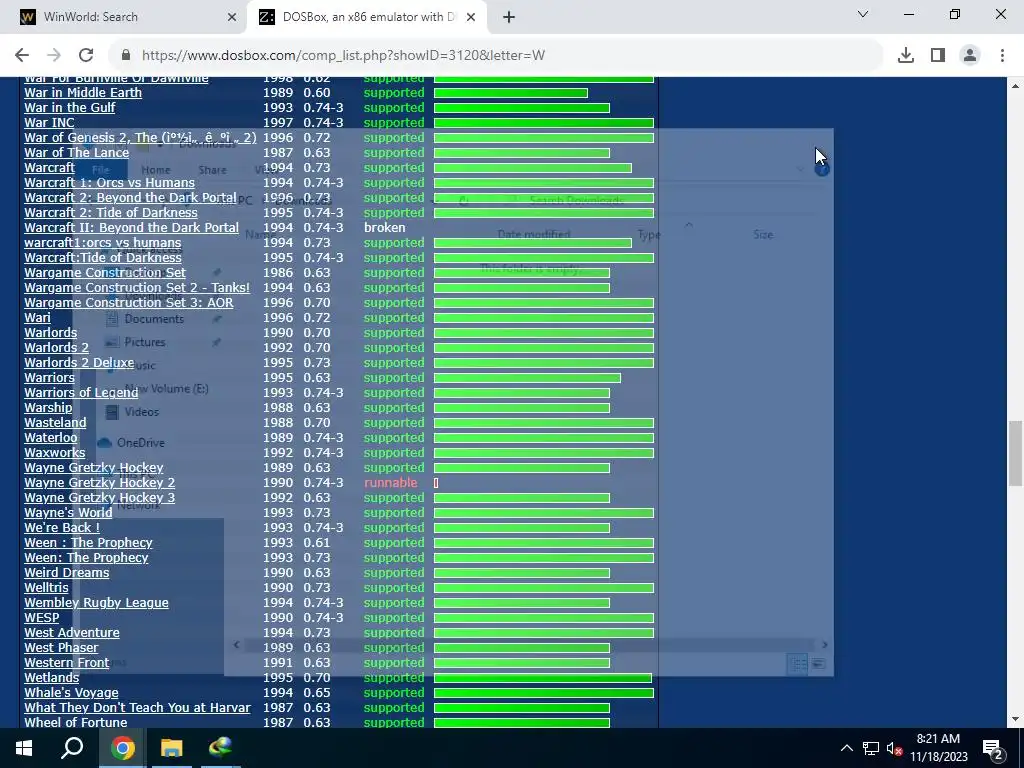Click the red 'runnable' status text
Screen dimensions: 1024x768
391,483
